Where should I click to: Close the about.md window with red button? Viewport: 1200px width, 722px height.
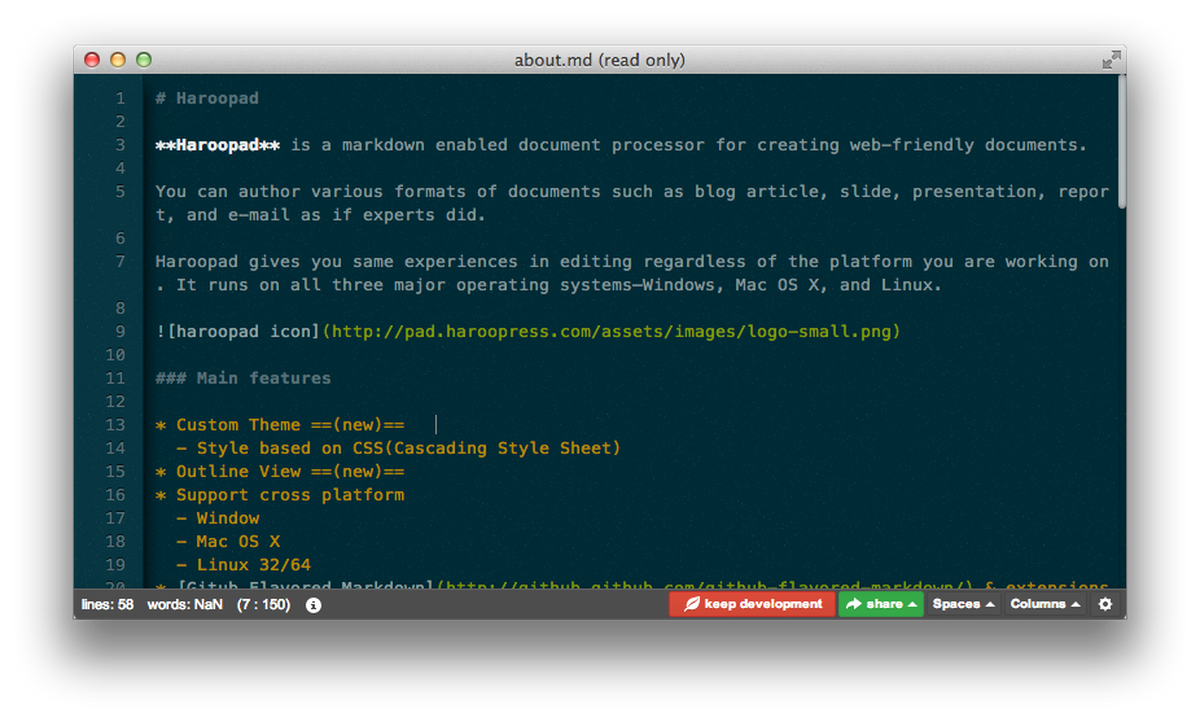point(93,60)
